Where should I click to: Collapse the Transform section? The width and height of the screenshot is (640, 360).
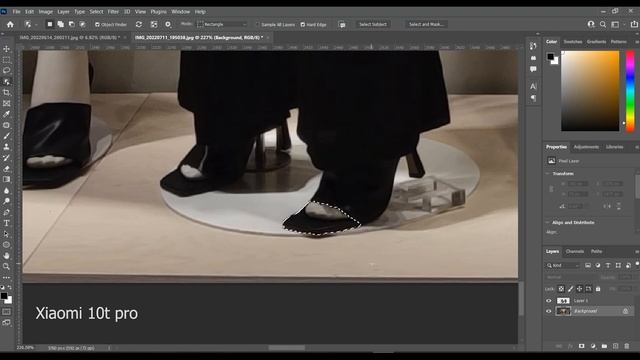coord(547,173)
